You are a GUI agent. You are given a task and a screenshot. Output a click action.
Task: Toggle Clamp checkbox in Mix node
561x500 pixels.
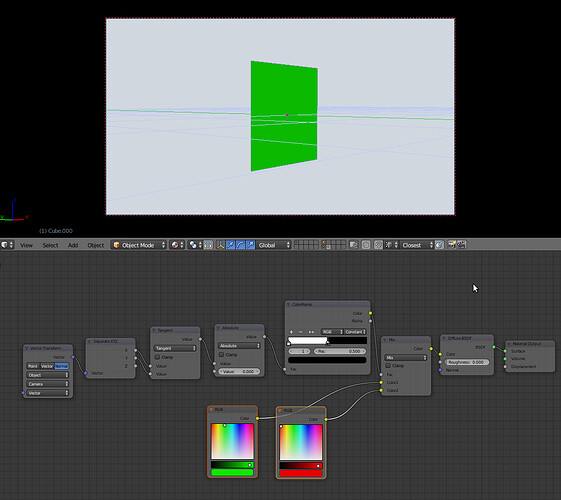tap(388, 366)
